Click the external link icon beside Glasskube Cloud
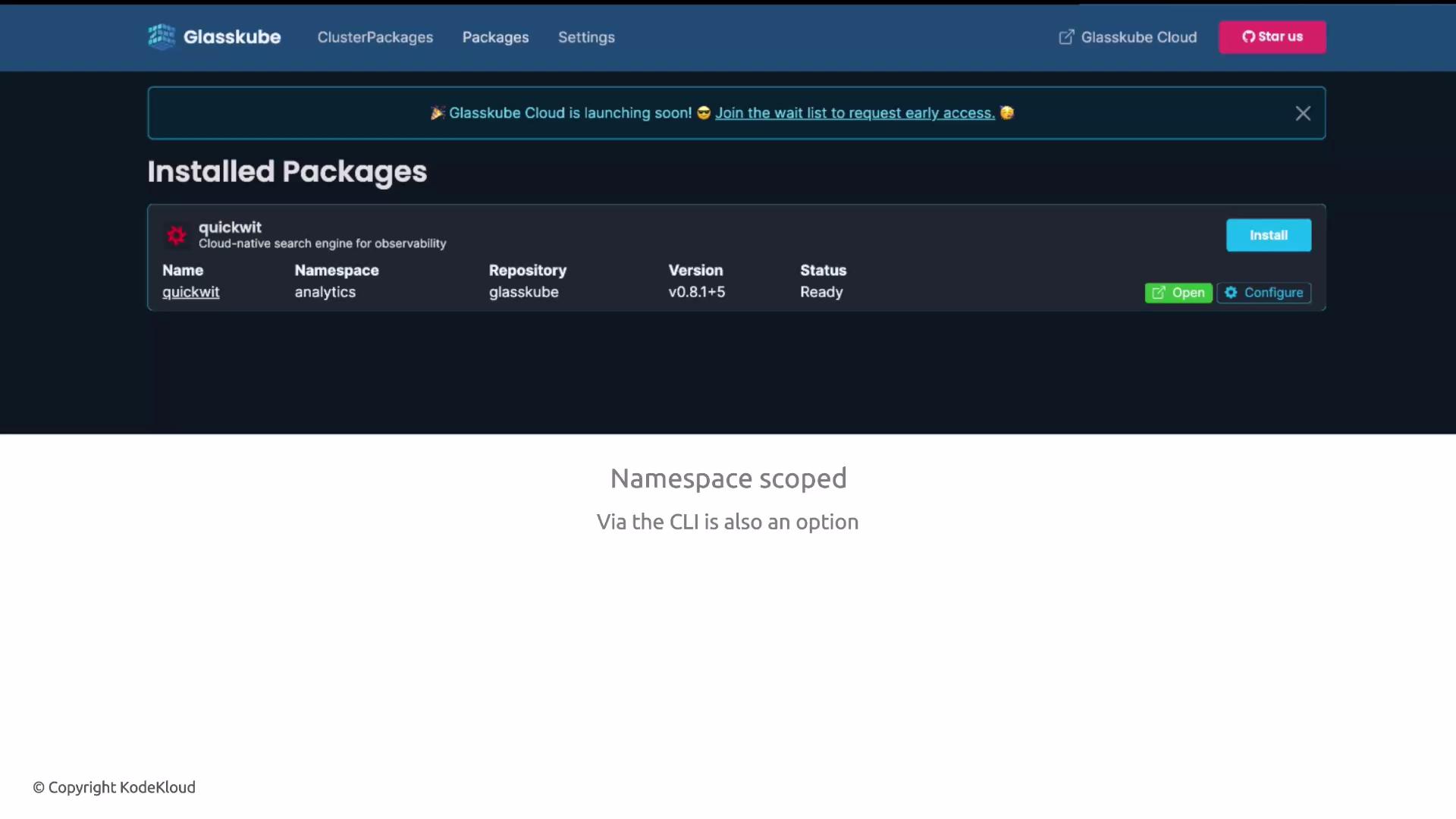The height and width of the screenshot is (819, 1456). pos(1066,37)
